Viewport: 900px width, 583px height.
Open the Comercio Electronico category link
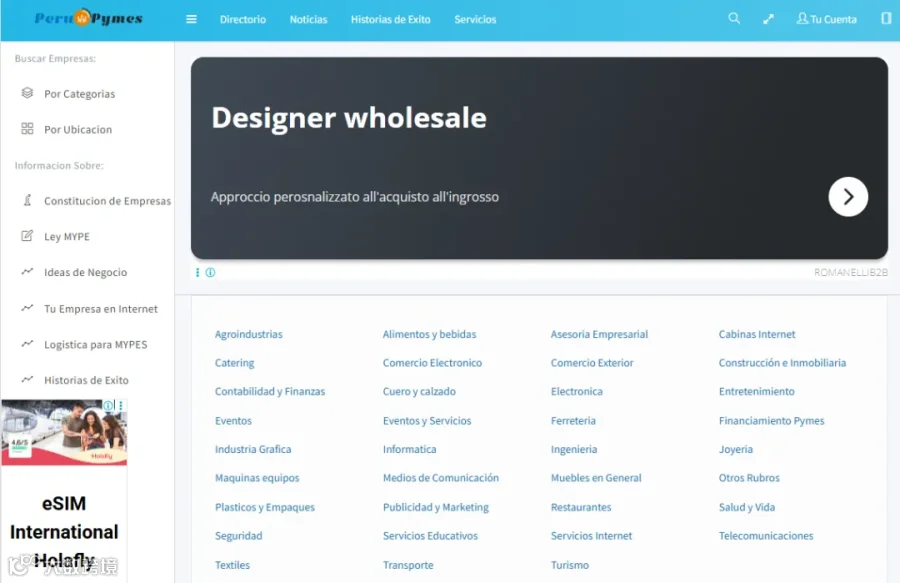[432, 363]
